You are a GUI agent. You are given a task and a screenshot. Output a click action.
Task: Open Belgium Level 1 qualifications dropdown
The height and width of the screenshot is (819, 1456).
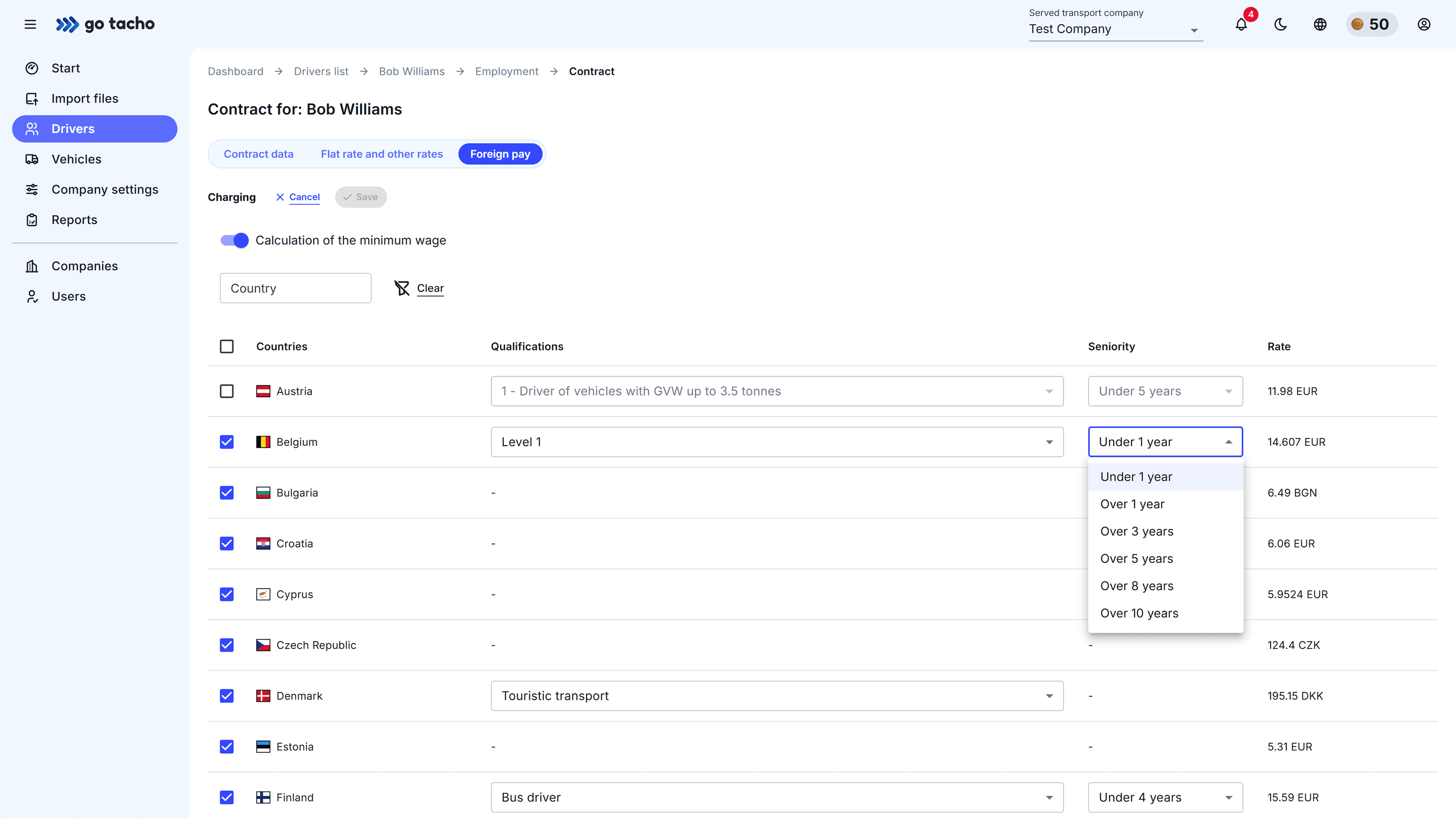click(x=777, y=442)
